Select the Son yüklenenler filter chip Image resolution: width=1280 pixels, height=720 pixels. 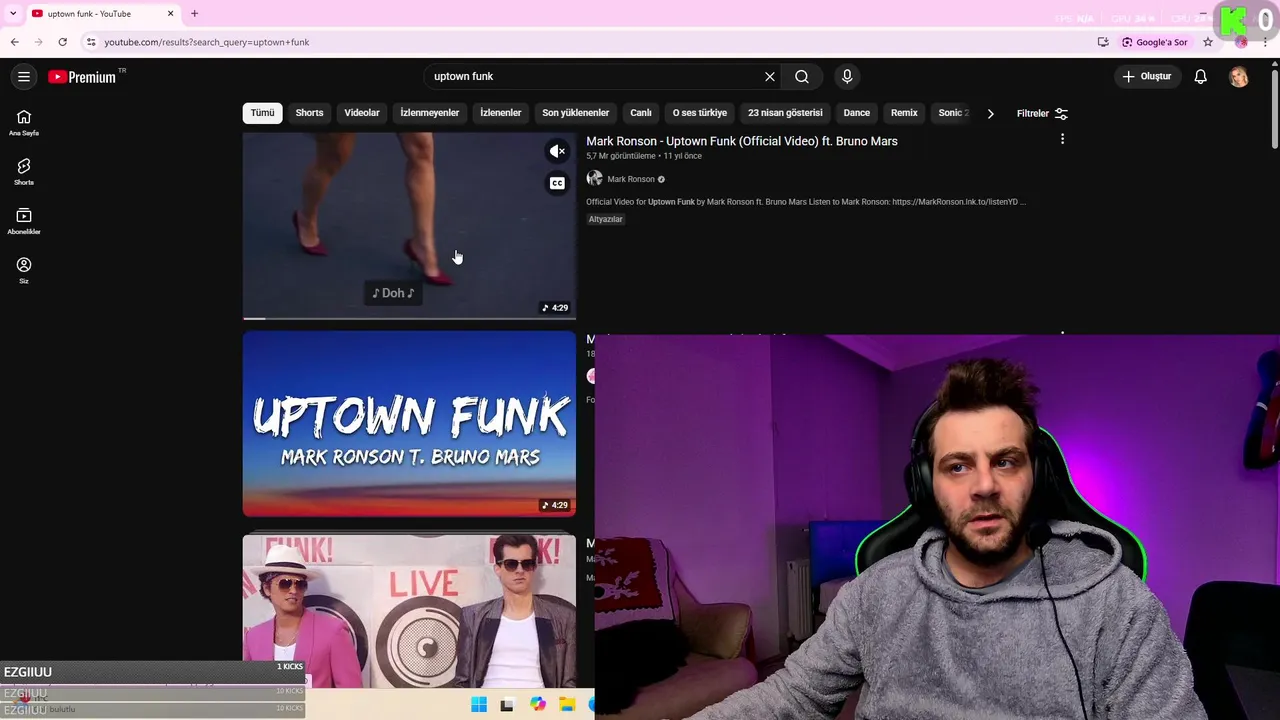click(575, 113)
